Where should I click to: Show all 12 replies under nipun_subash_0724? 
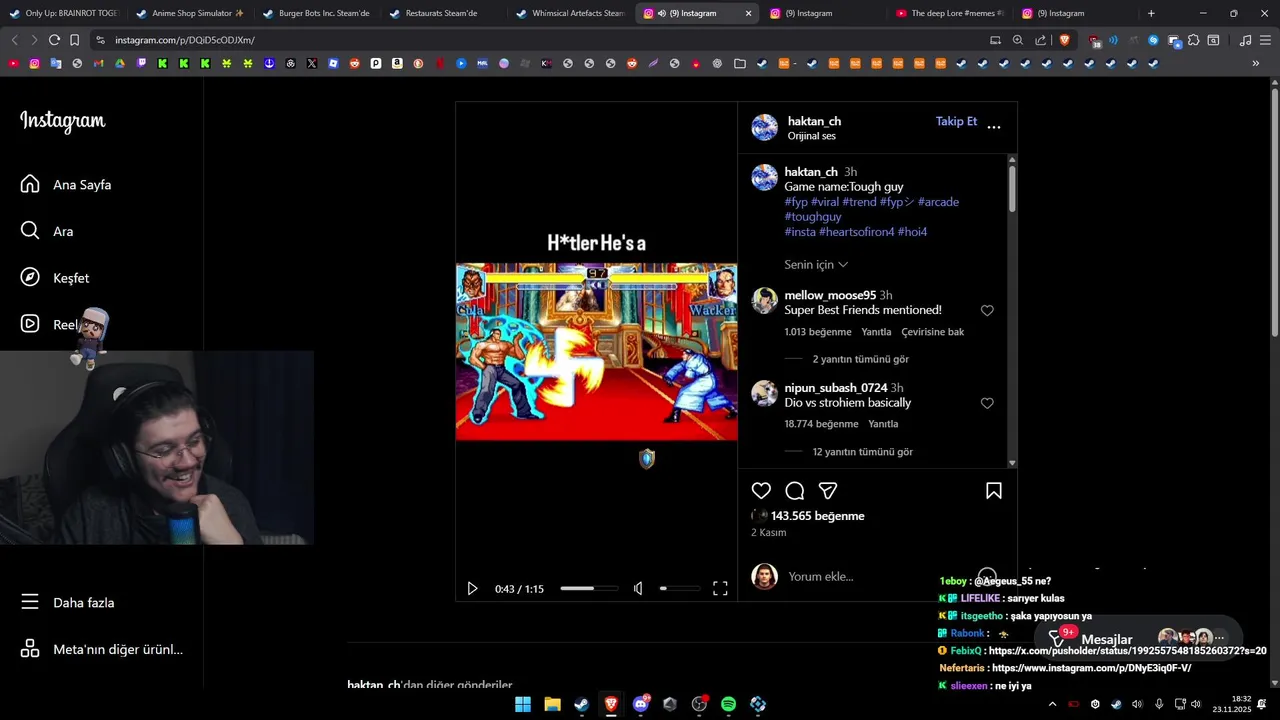coord(862,452)
